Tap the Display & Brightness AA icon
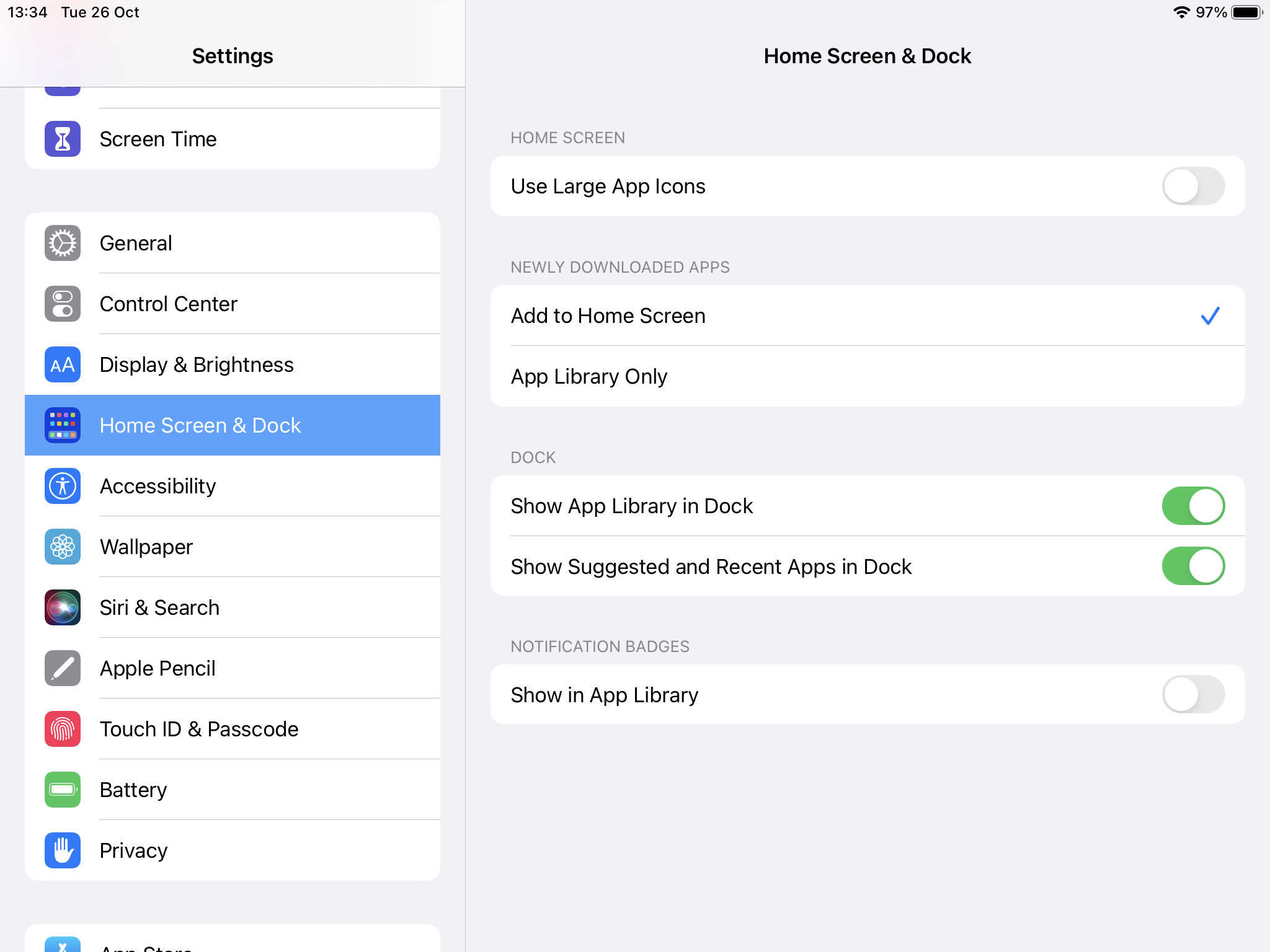 point(63,364)
